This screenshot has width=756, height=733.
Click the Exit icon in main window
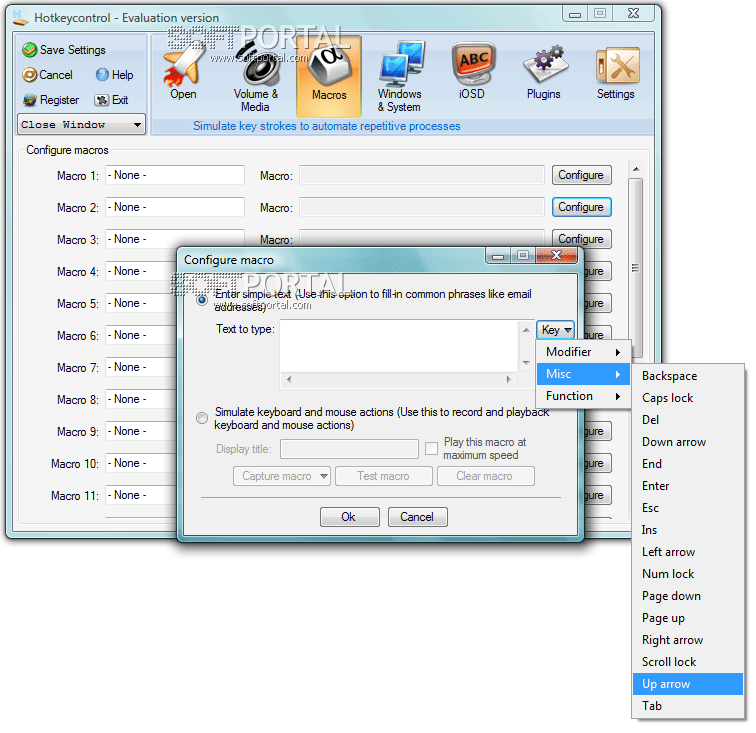[102, 100]
